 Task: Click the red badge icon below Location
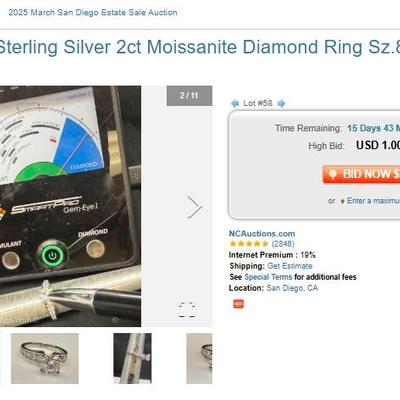(238, 304)
